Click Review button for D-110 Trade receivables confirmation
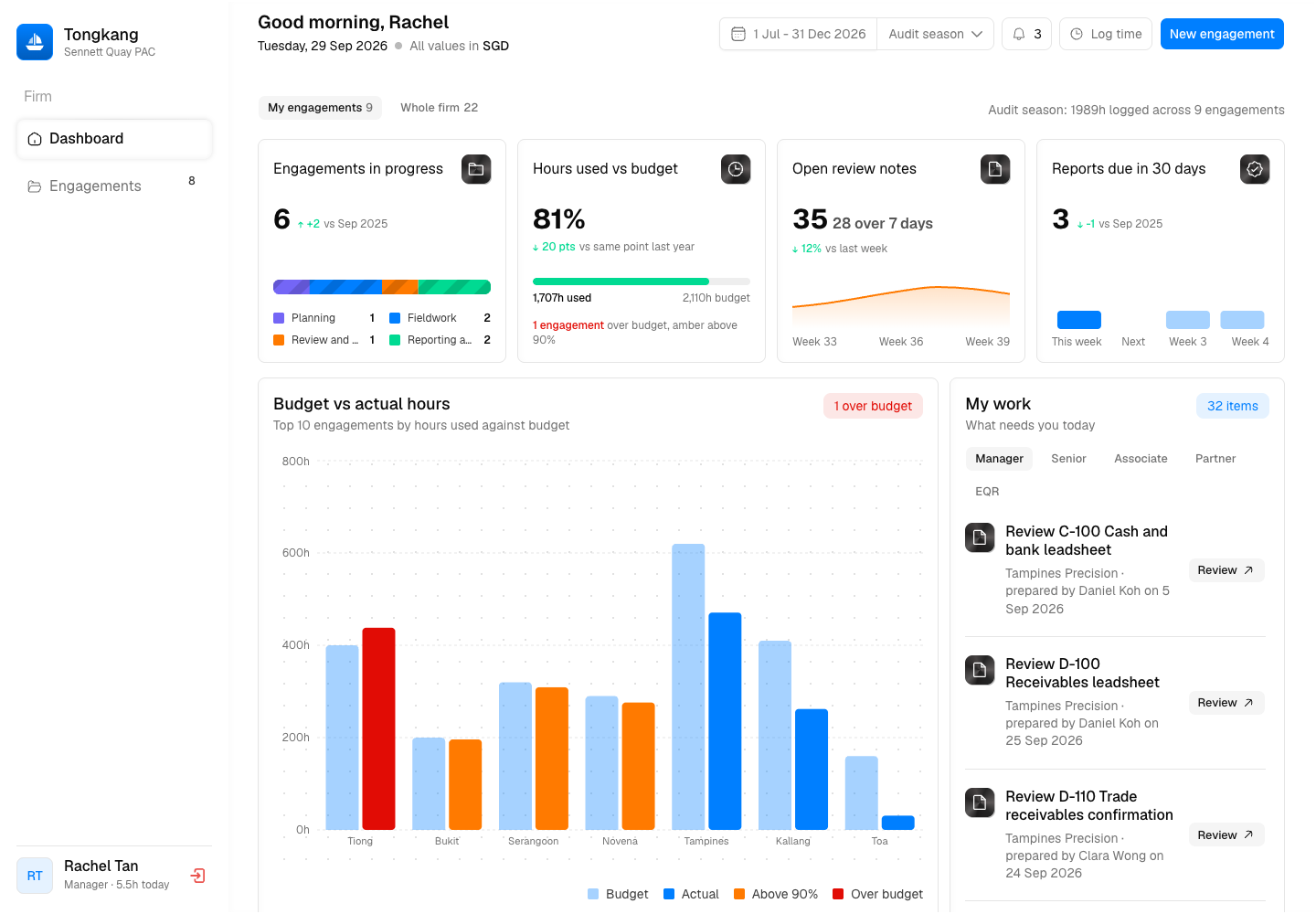 tap(1226, 835)
